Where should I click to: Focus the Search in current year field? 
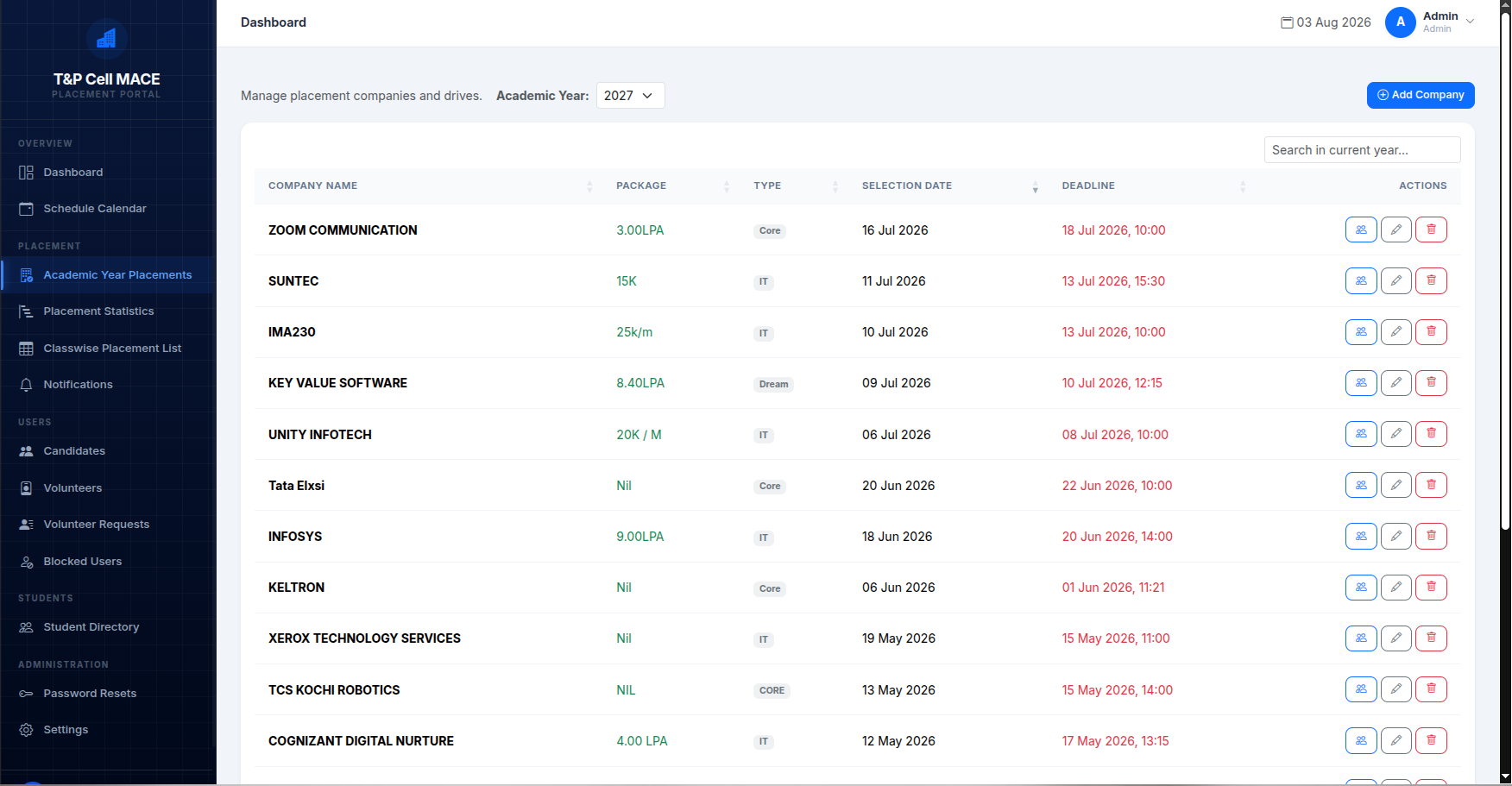click(1362, 150)
